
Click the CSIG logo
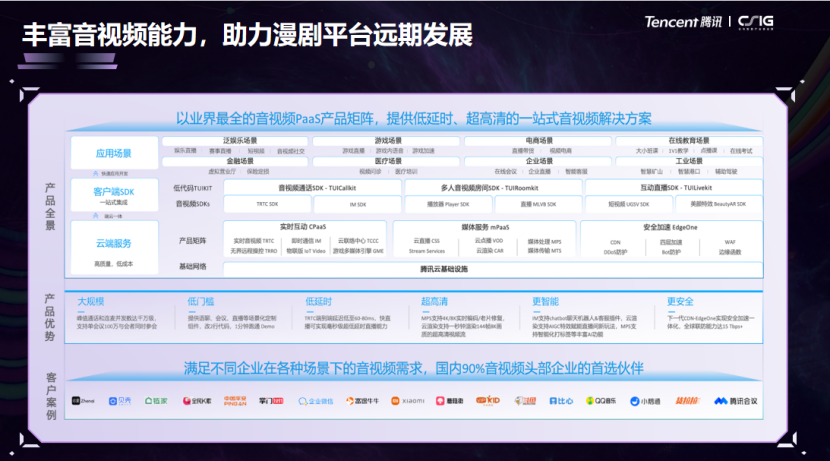(x=756, y=22)
